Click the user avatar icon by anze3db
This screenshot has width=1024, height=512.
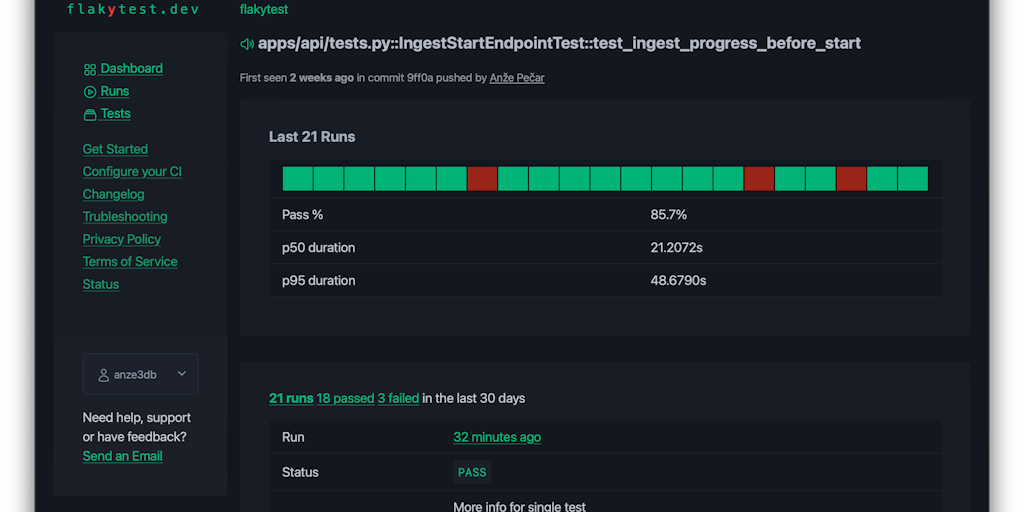pyautogui.click(x=104, y=375)
